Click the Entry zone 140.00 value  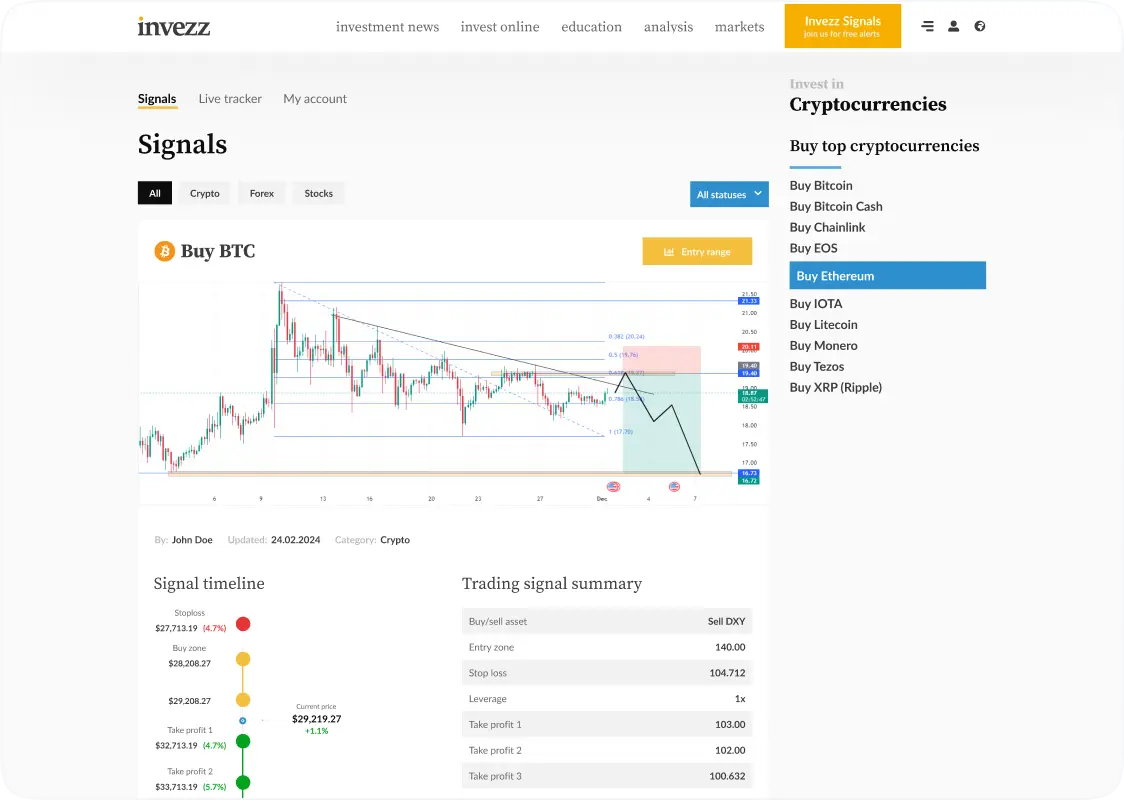point(730,647)
